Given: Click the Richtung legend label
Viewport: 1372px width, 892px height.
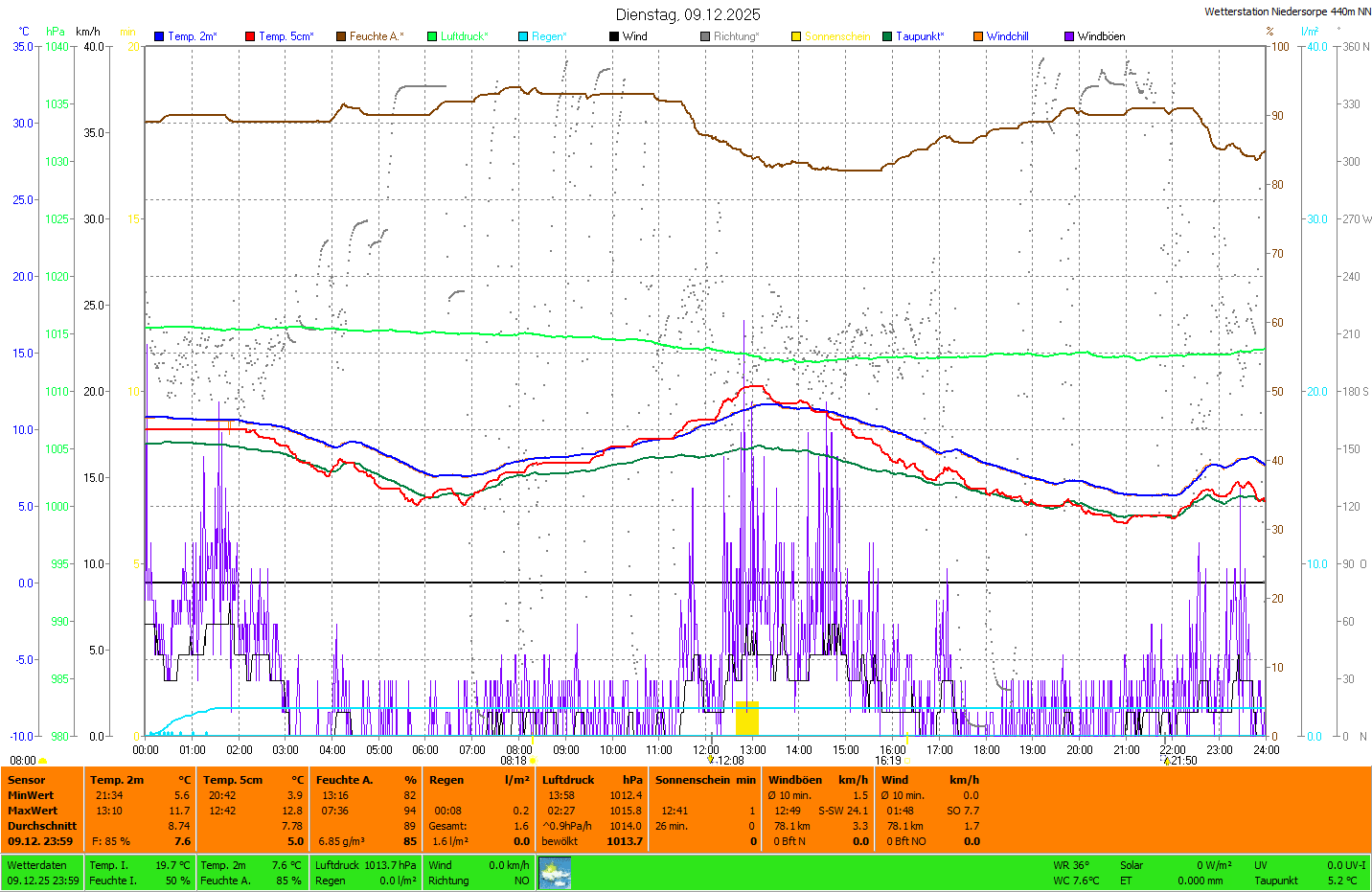Looking at the screenshot, I should (736, 36).
